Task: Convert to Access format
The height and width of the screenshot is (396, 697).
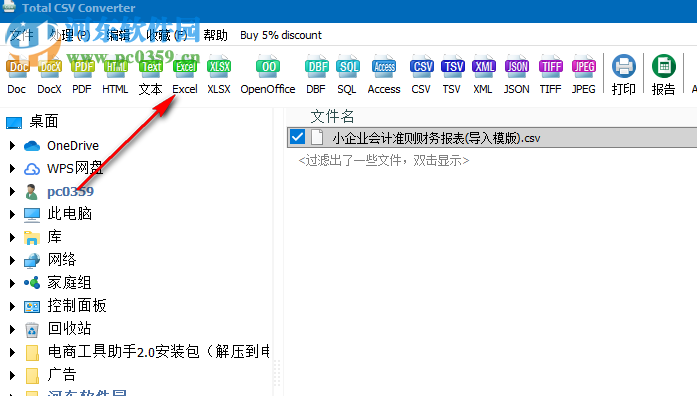Action: click(384, 76)
